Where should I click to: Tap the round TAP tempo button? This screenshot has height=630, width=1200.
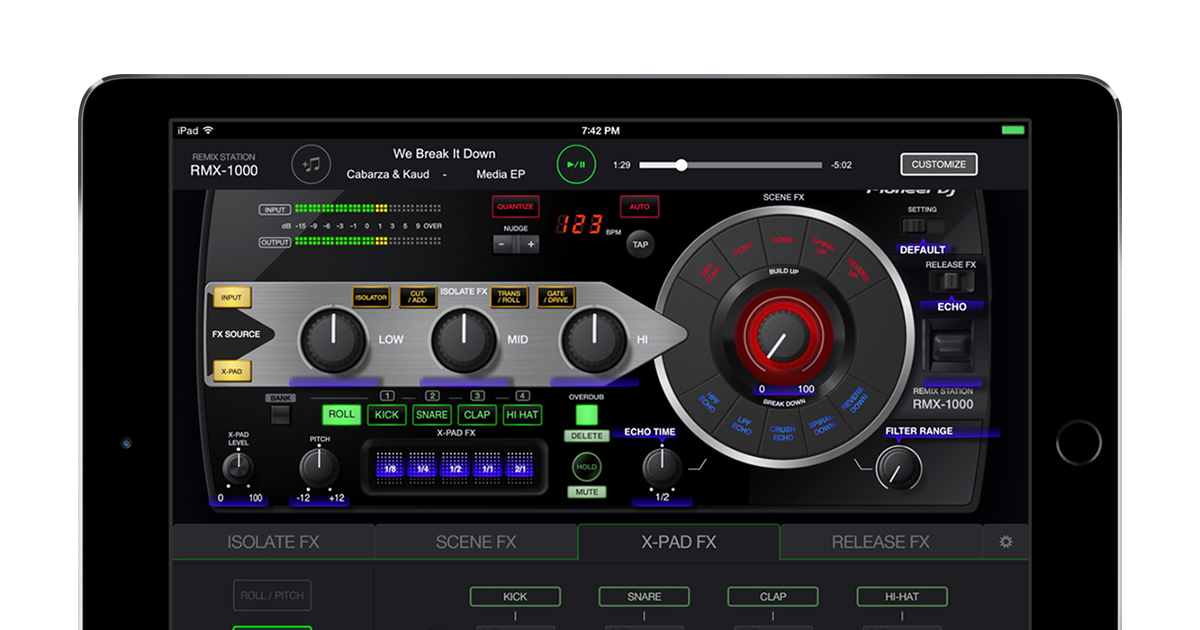point(641,243)
